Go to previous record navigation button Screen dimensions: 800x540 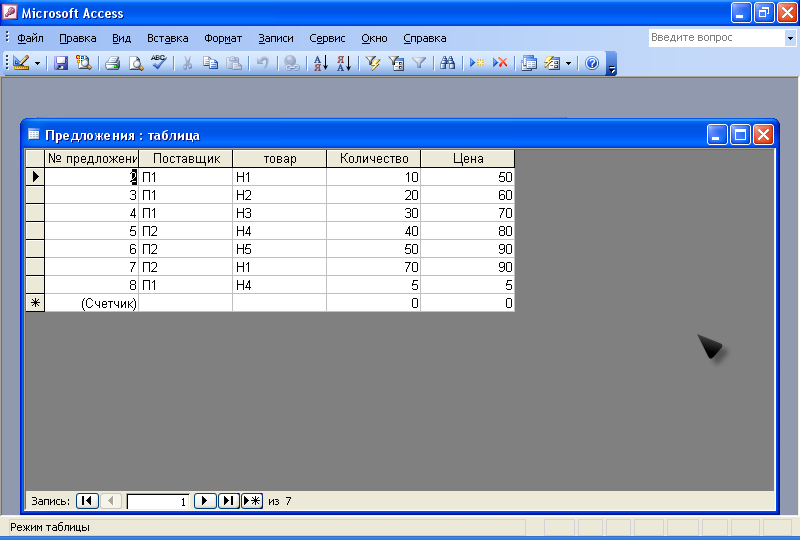click(x=111, y=501)
